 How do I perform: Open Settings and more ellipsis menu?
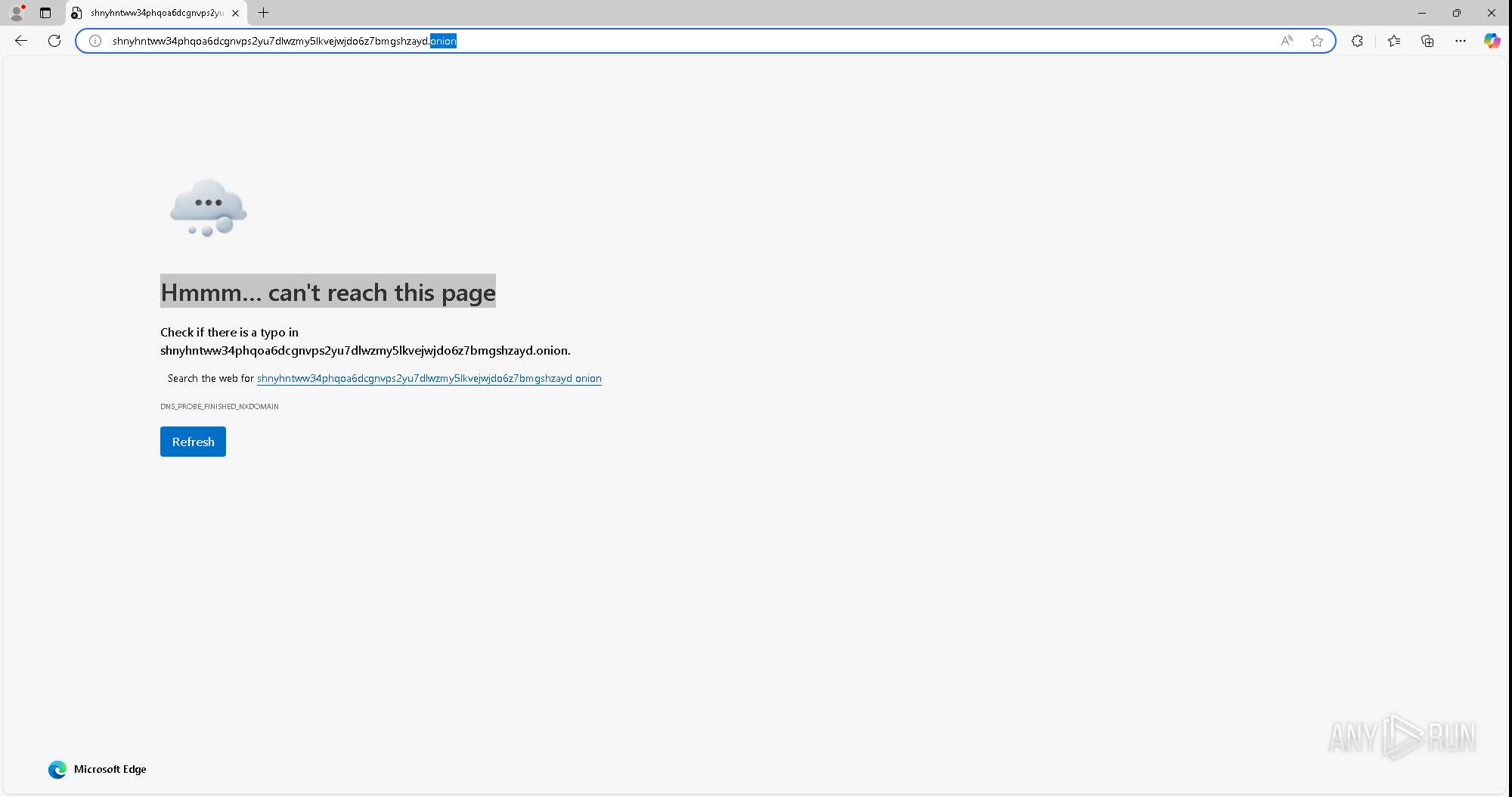(x=1461, y=41)
